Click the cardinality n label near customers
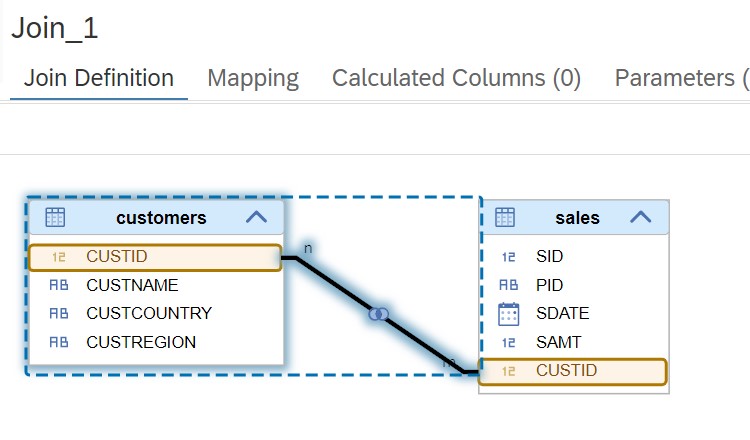 pyautogui.click(x=308, y=248)
